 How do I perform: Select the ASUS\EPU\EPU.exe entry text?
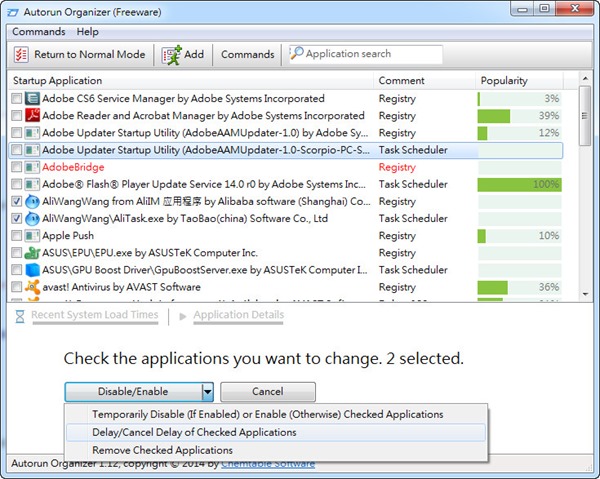pos(150,253)
